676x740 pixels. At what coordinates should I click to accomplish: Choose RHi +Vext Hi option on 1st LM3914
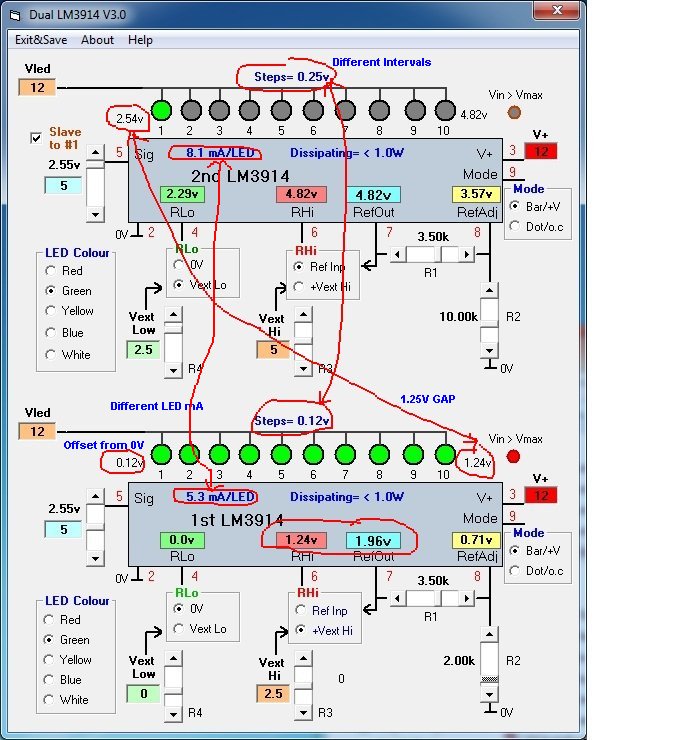click(x=300, y=630)
